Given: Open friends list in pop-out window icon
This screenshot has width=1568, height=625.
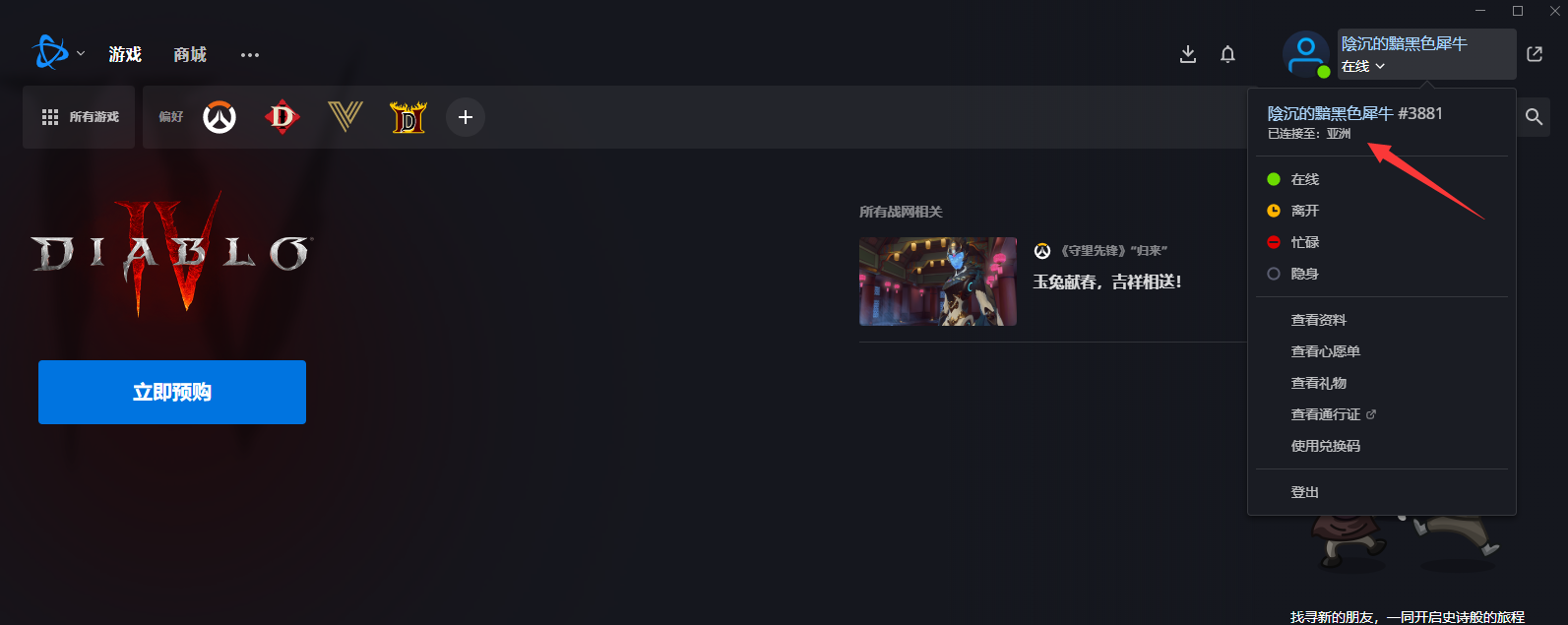Looking at the screenshot, I should pyautogui.click(x=1535, y=54).
